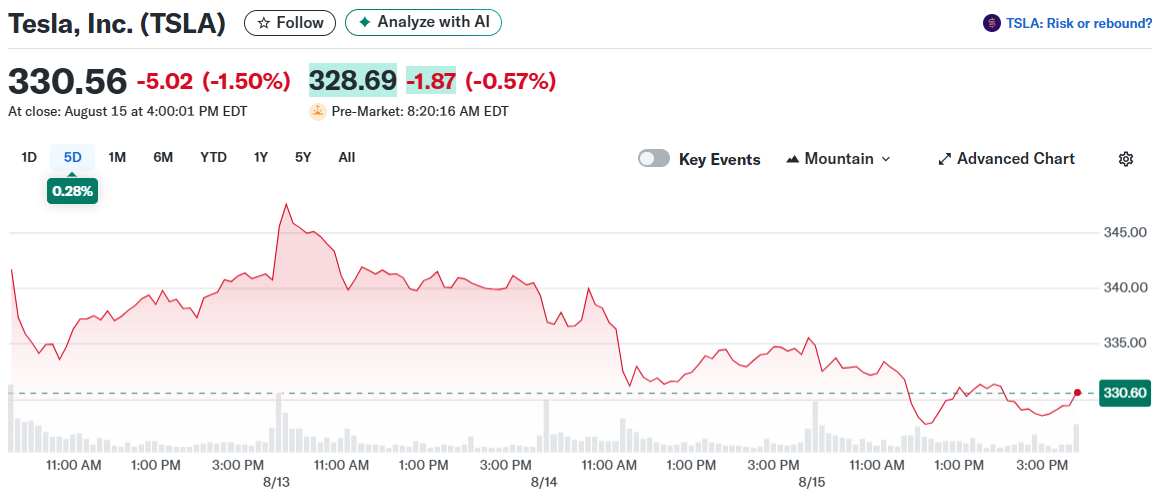Viewport: 1154px width, 492px height.
Task: Follow the Tesla stock
Action: (x=290, y=23)
